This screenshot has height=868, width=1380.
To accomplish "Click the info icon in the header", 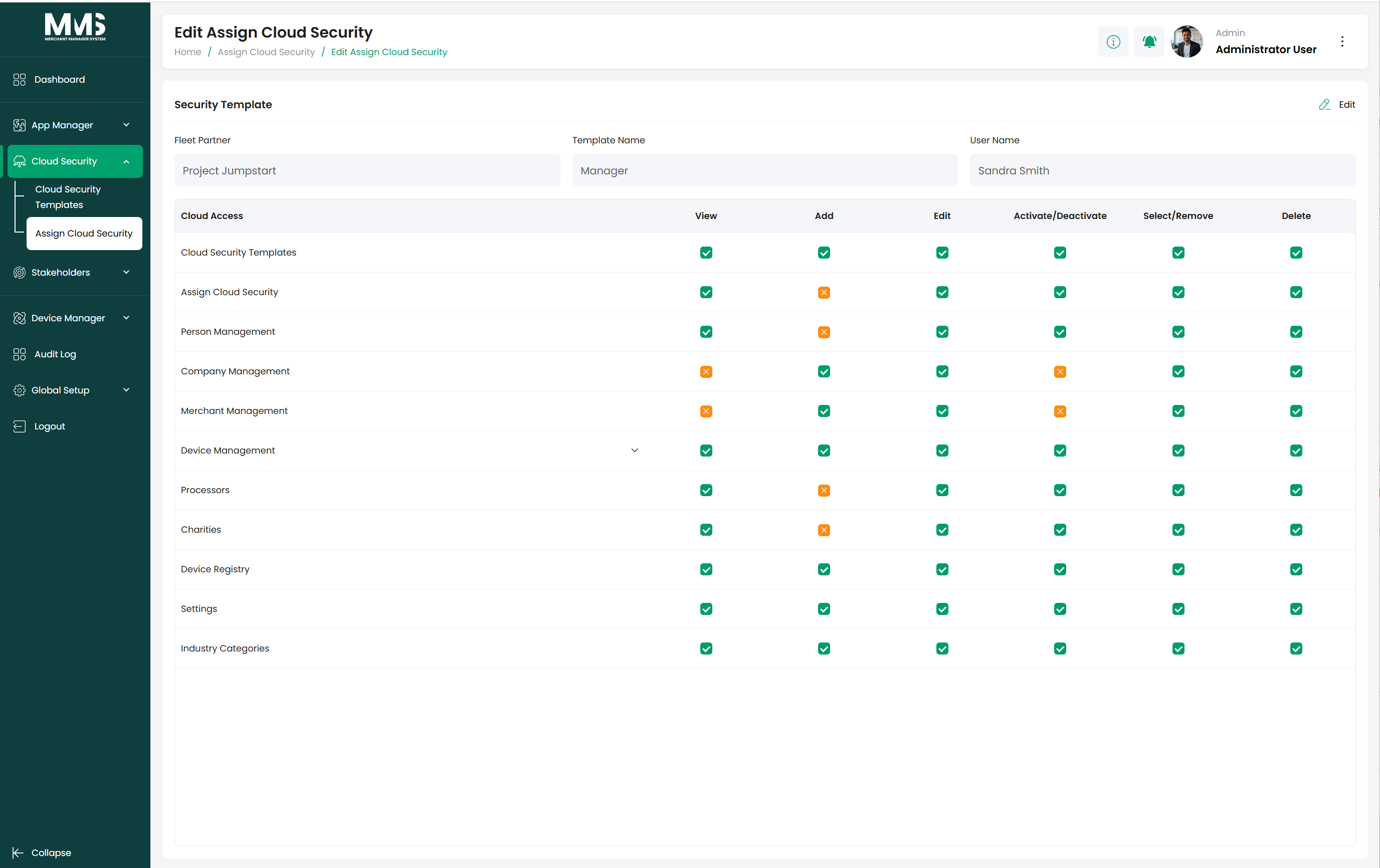I will pos(1113,41).
